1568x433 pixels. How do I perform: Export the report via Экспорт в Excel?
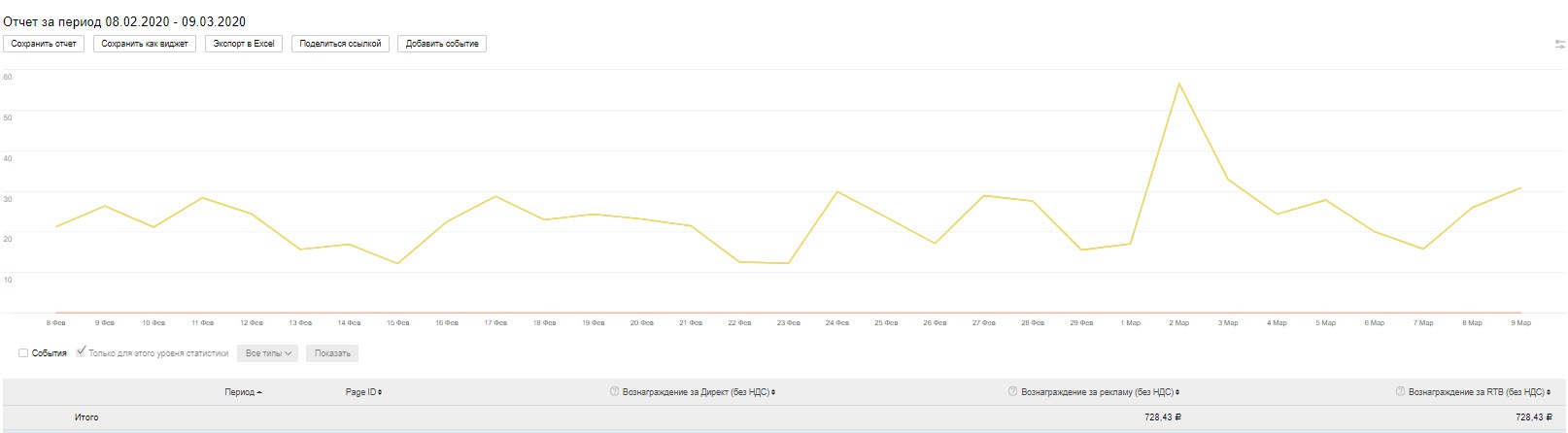[244, 44]
